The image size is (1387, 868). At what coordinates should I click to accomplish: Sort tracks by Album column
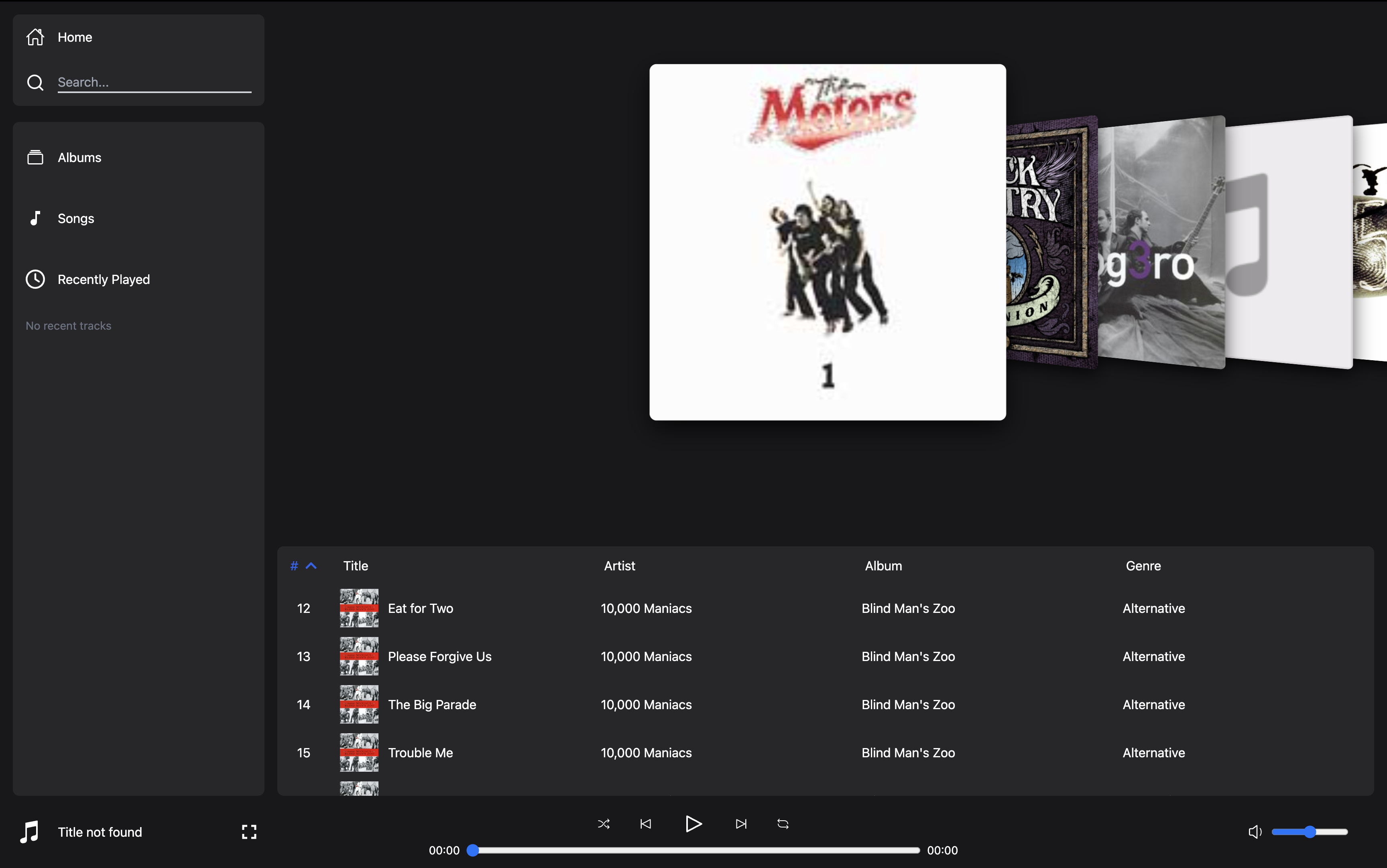[x=883, y=566]
